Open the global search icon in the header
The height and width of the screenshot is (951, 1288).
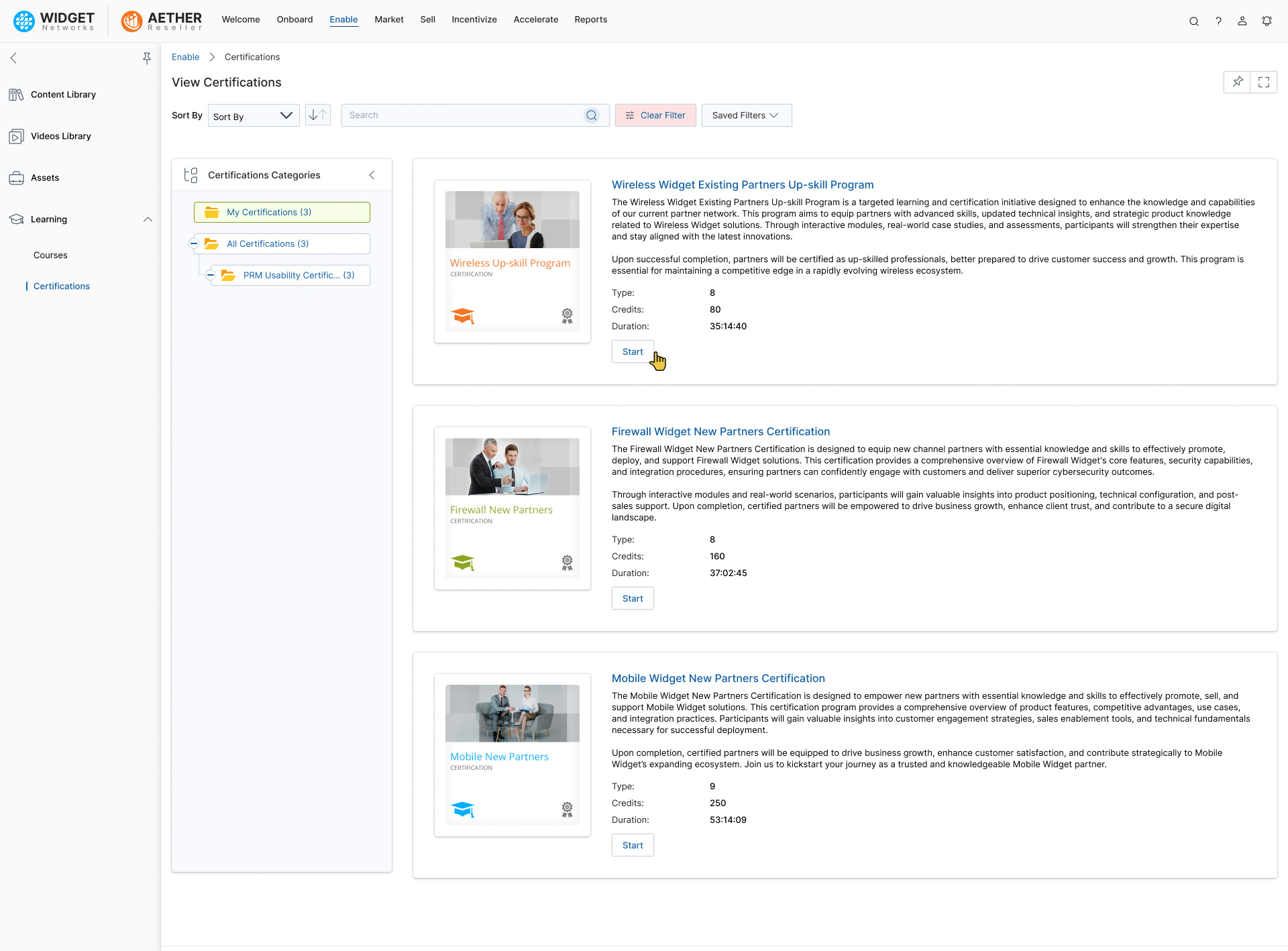(1194, 21)
